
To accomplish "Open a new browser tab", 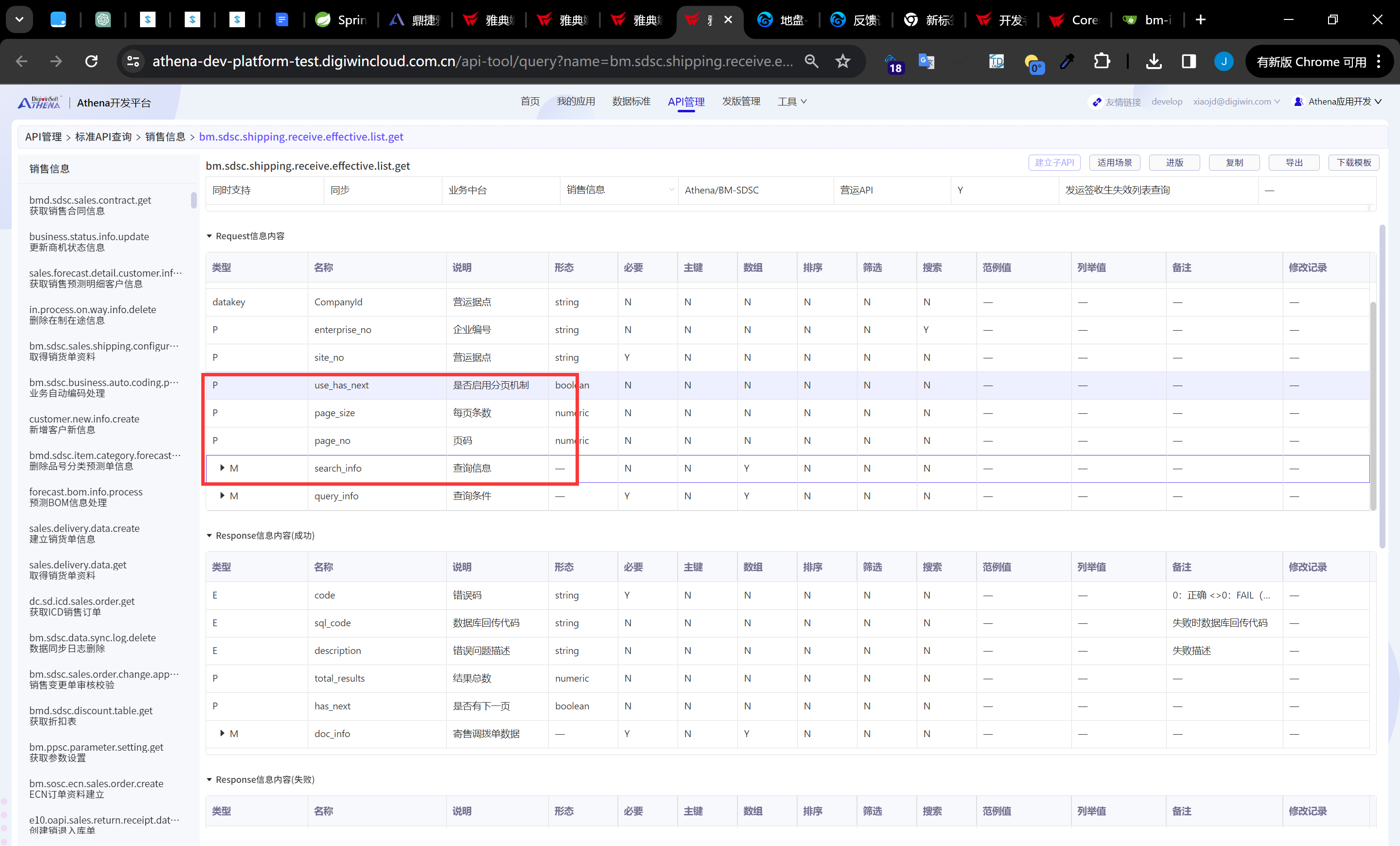I will (x=1200, y=20).
